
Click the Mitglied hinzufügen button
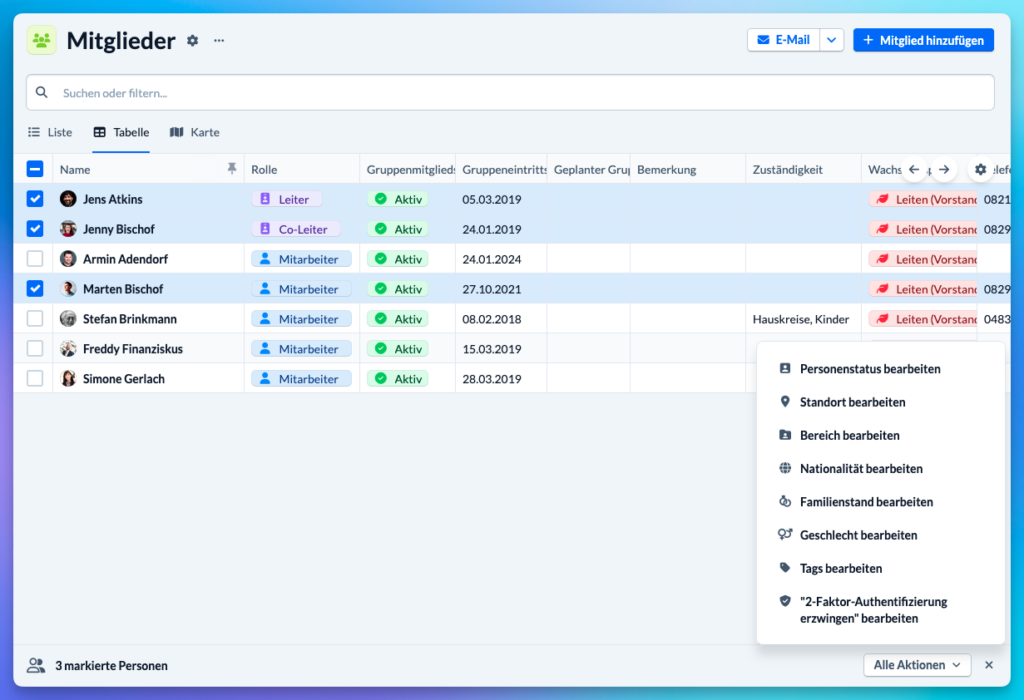pos(923,40)
